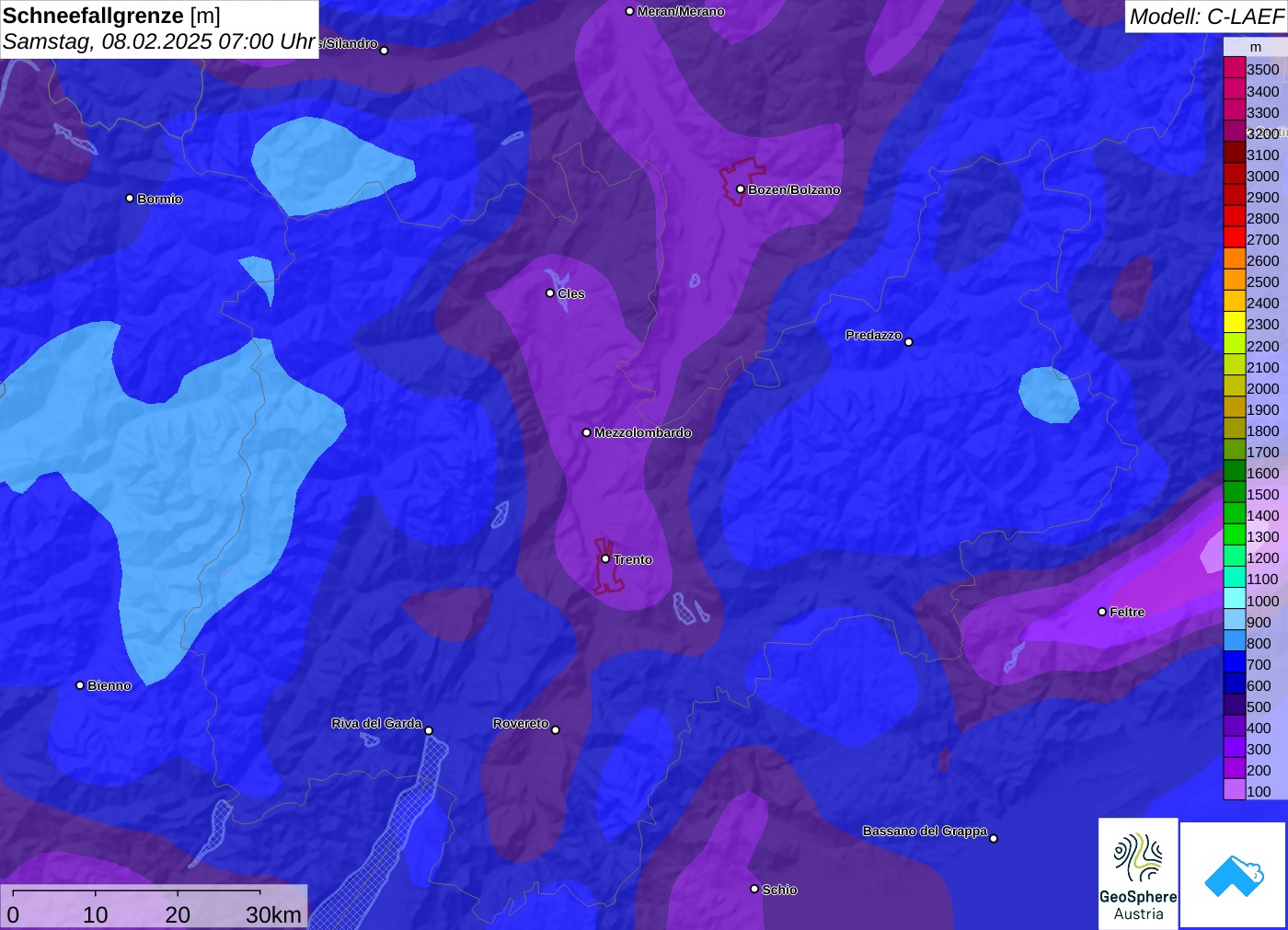The width and height of the screenshot is (1288, 930).
Task: Click the Bolzano red city boundary outline
Action: click(x=741, y=181)
